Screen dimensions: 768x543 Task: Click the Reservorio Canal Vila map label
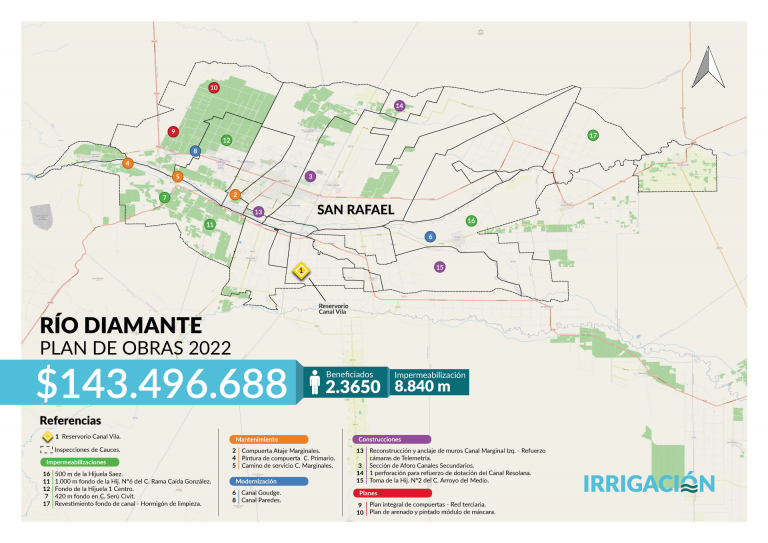point(333,307)
